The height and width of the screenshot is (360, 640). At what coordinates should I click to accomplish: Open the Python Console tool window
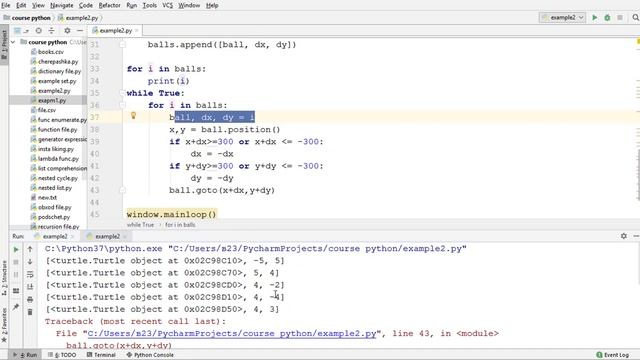tap(150, 355)
